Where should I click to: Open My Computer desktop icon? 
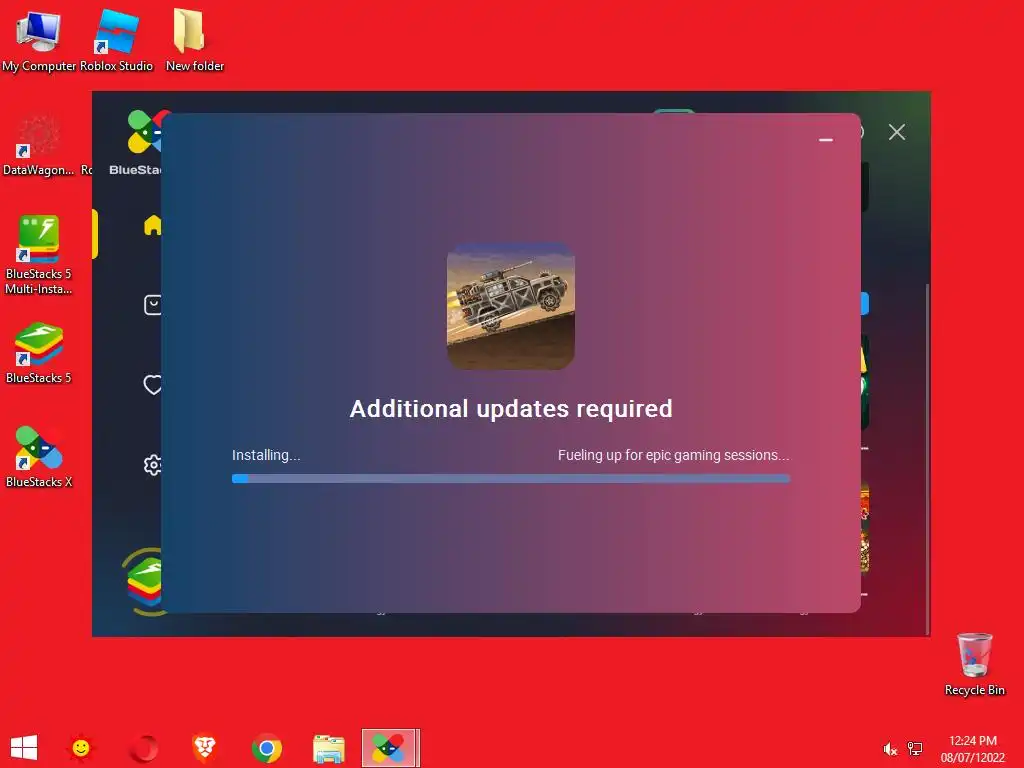39,39
